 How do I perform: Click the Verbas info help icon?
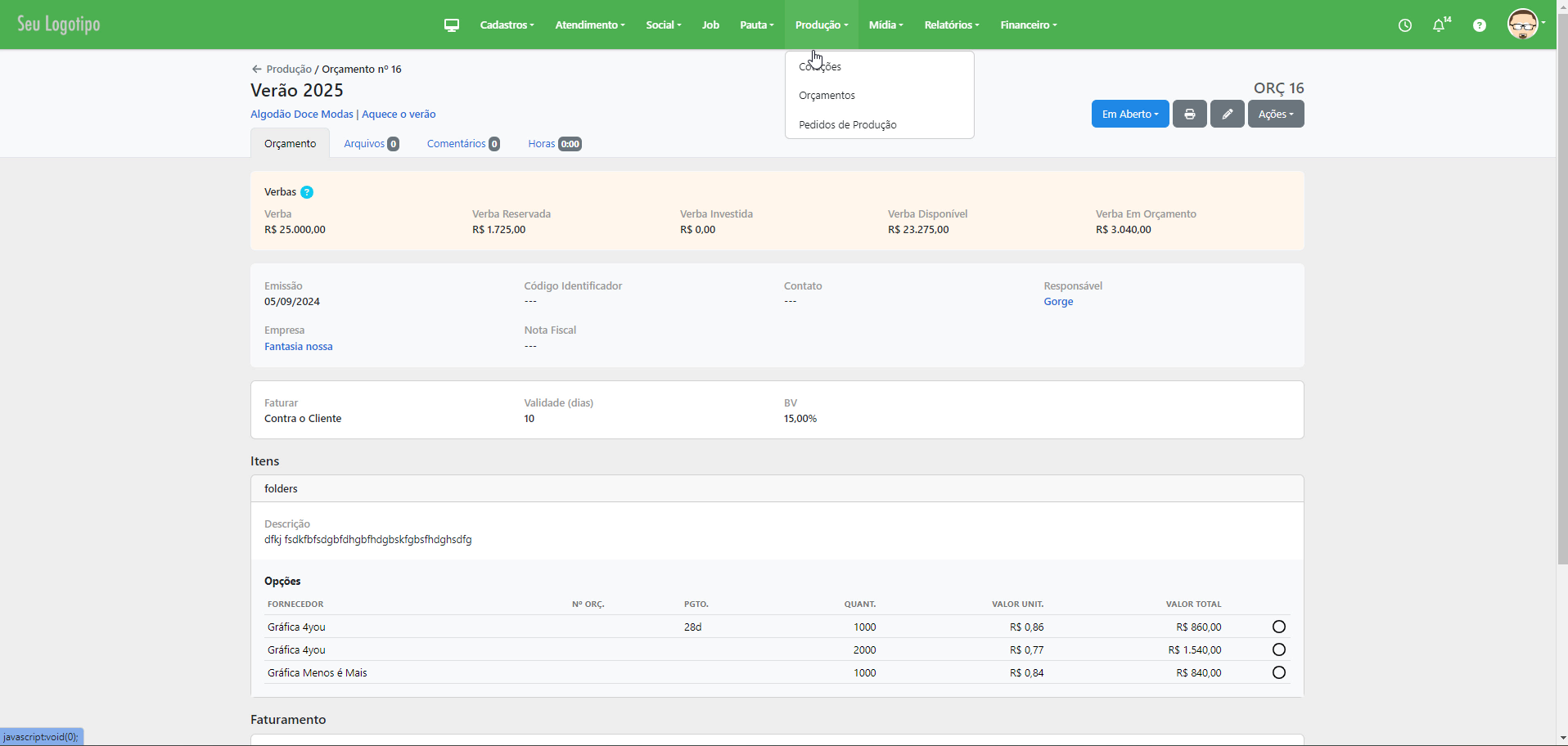(307, 192)
